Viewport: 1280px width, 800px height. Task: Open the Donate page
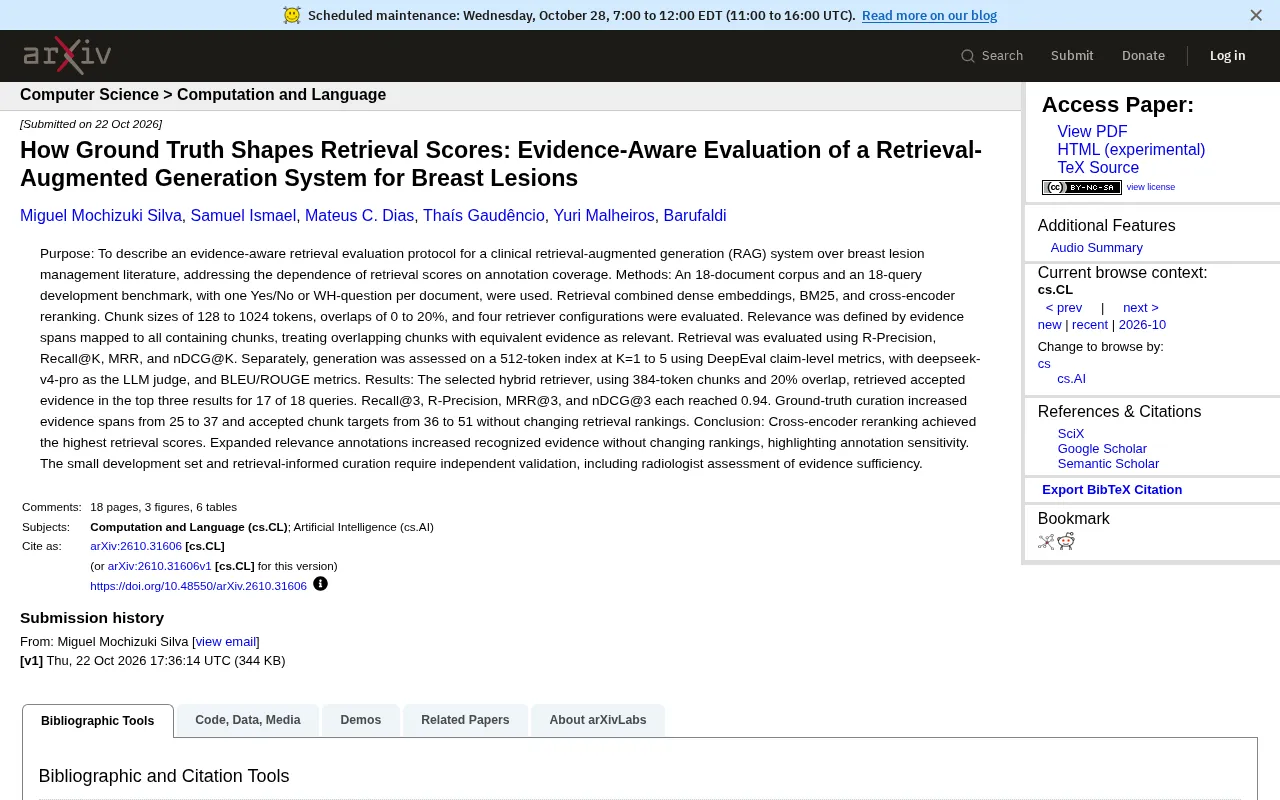1143,56
